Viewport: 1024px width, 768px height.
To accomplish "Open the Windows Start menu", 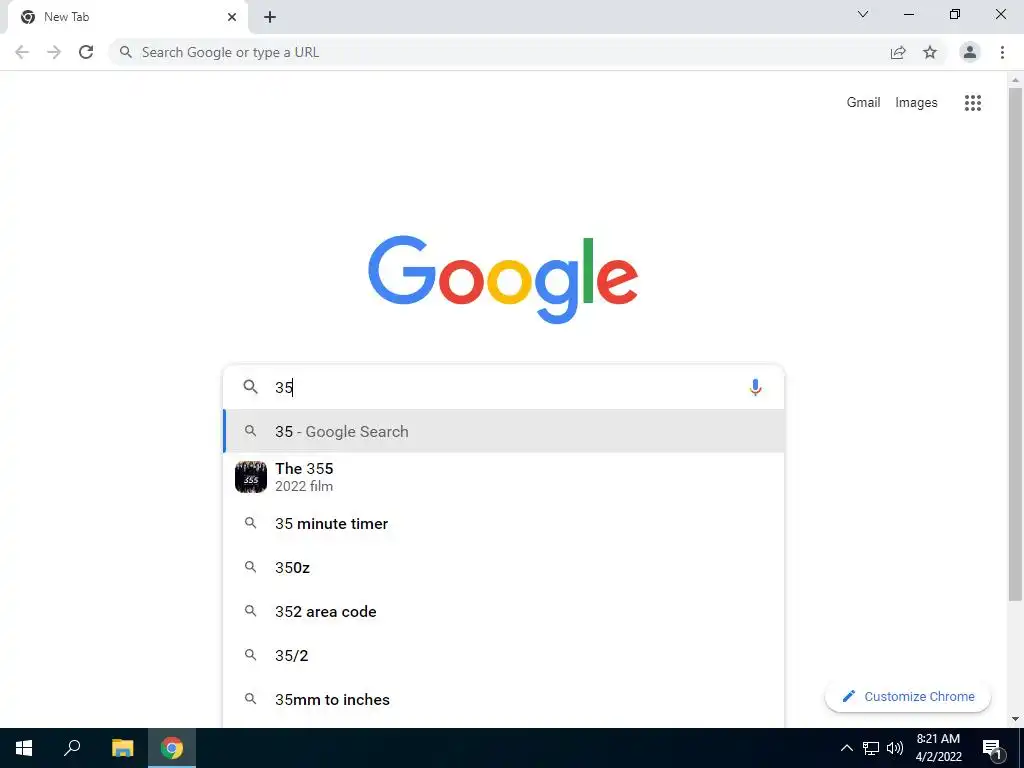I will point(24,748).
